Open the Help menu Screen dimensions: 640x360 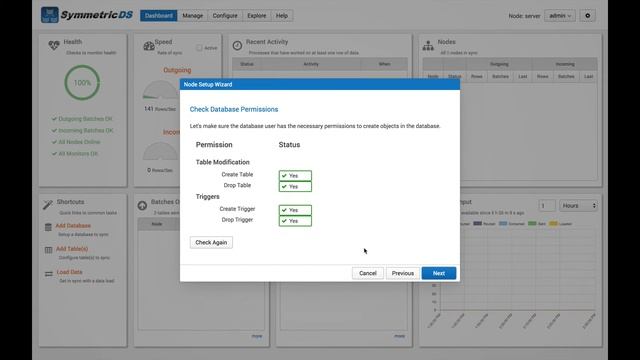tap(282, 16)
